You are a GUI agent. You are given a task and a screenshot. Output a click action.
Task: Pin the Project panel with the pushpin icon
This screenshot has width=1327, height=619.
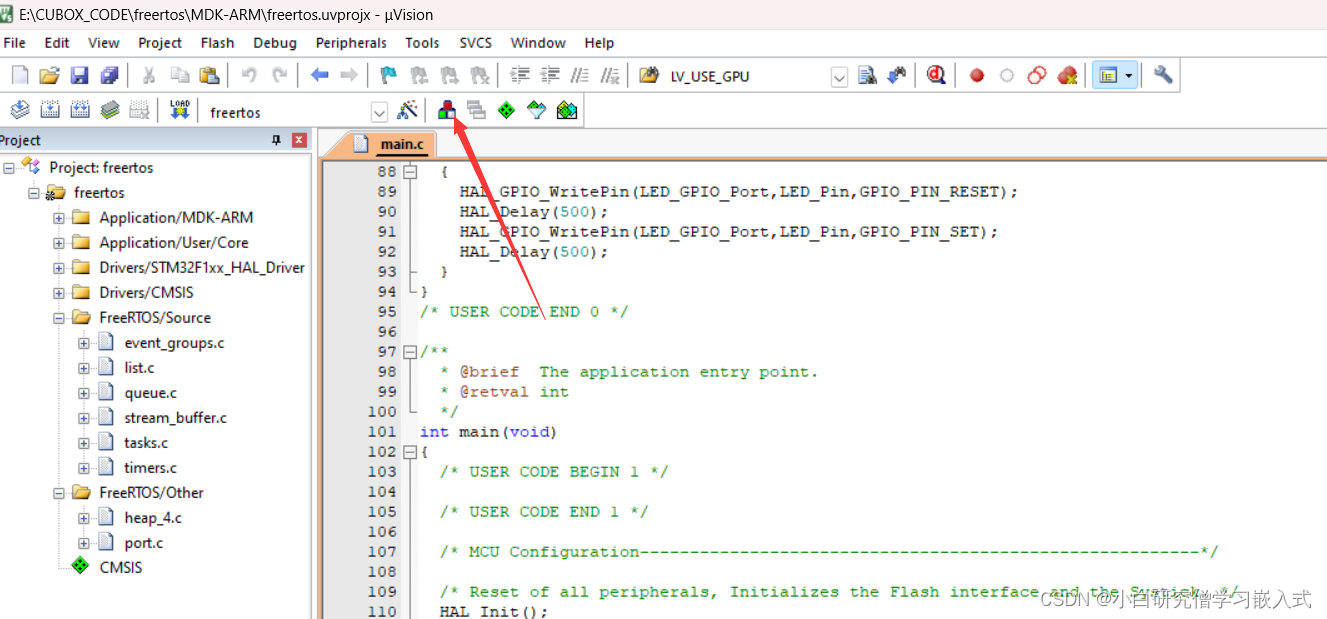[277, 141]
